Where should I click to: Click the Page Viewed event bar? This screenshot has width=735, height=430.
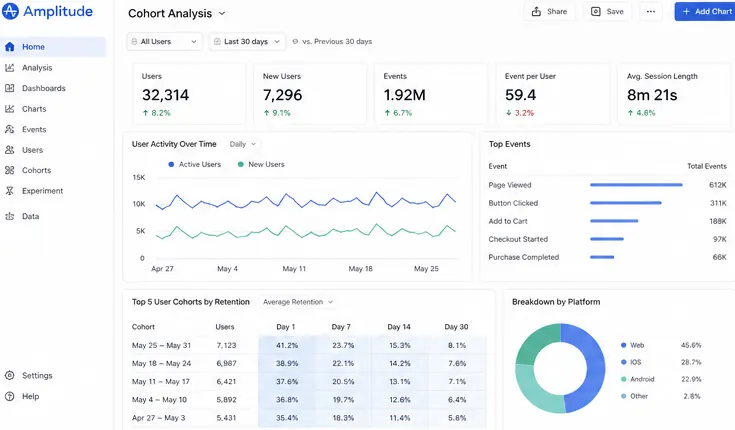(x=636, y=185)
